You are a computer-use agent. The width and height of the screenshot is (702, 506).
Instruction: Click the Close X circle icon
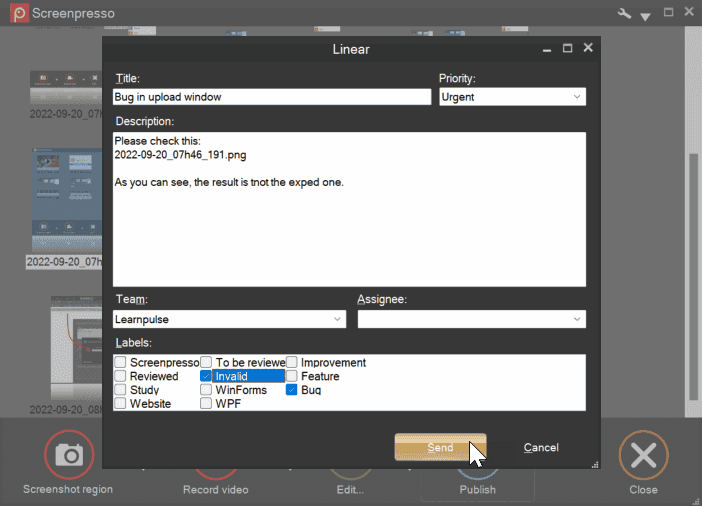[643, 456]
